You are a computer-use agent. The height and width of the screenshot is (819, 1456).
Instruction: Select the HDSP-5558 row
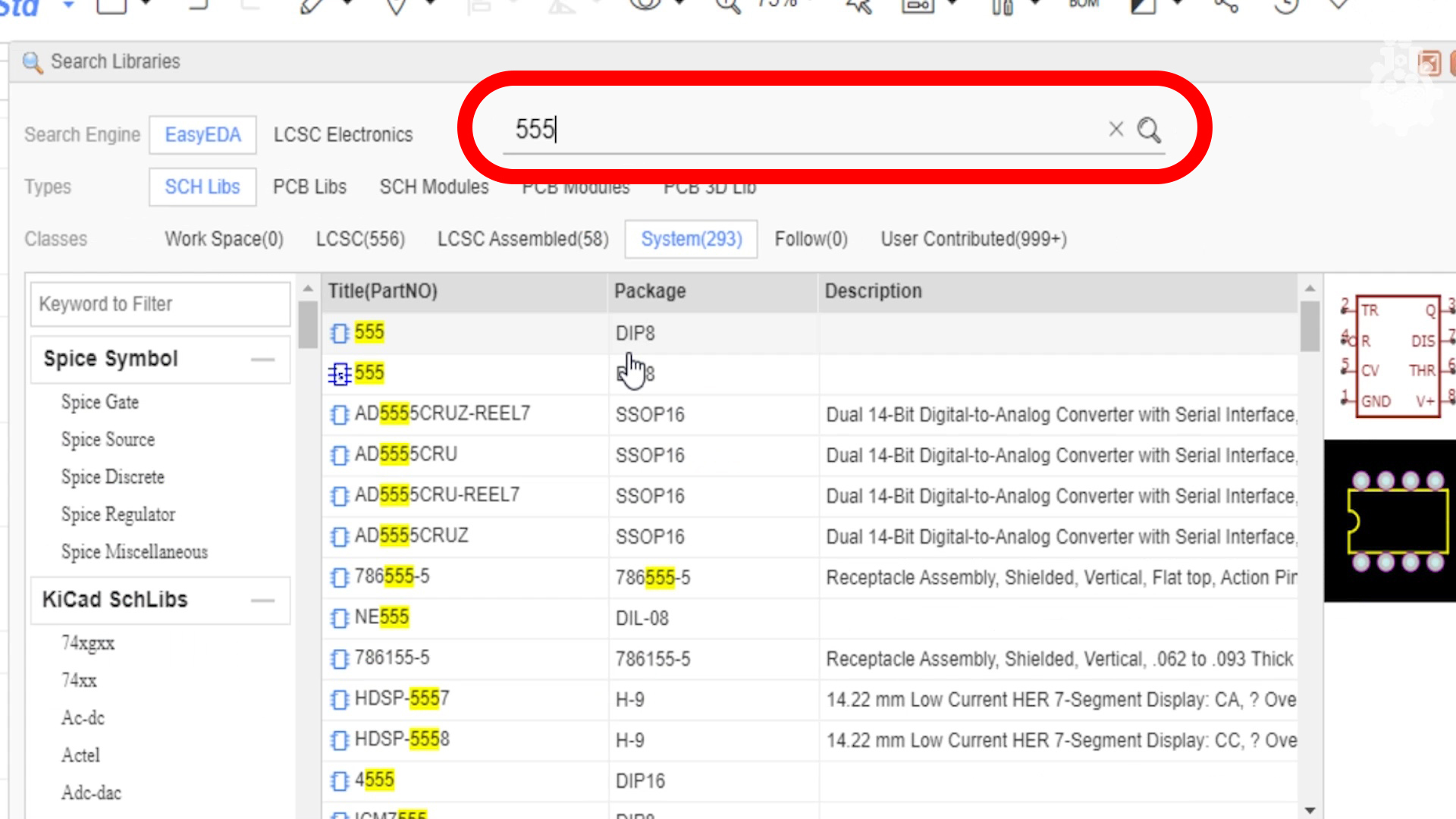point(810,740)
